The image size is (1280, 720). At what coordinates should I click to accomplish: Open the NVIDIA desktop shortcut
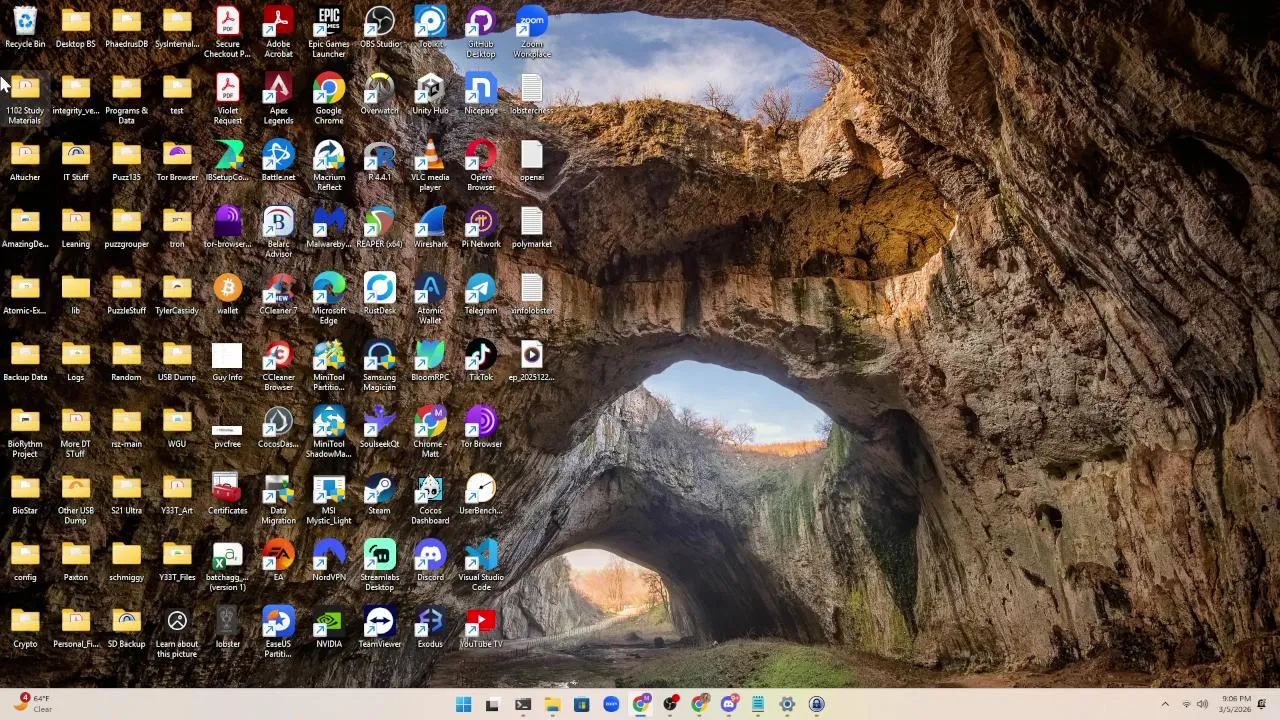click(x=329, y=628)
